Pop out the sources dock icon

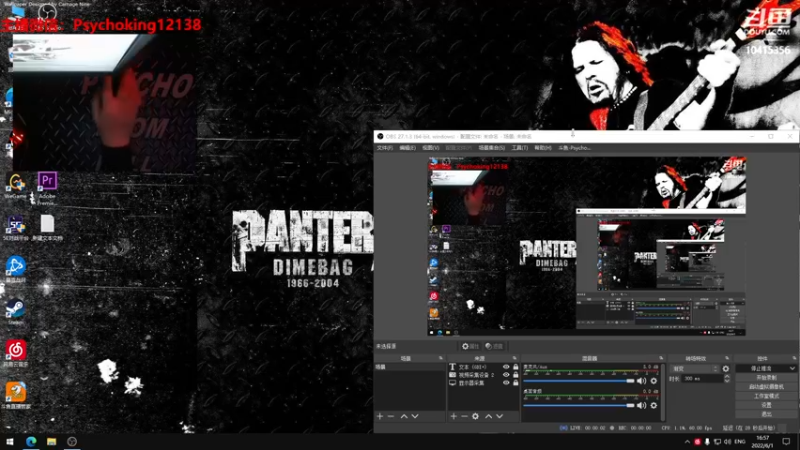(514, 358)
